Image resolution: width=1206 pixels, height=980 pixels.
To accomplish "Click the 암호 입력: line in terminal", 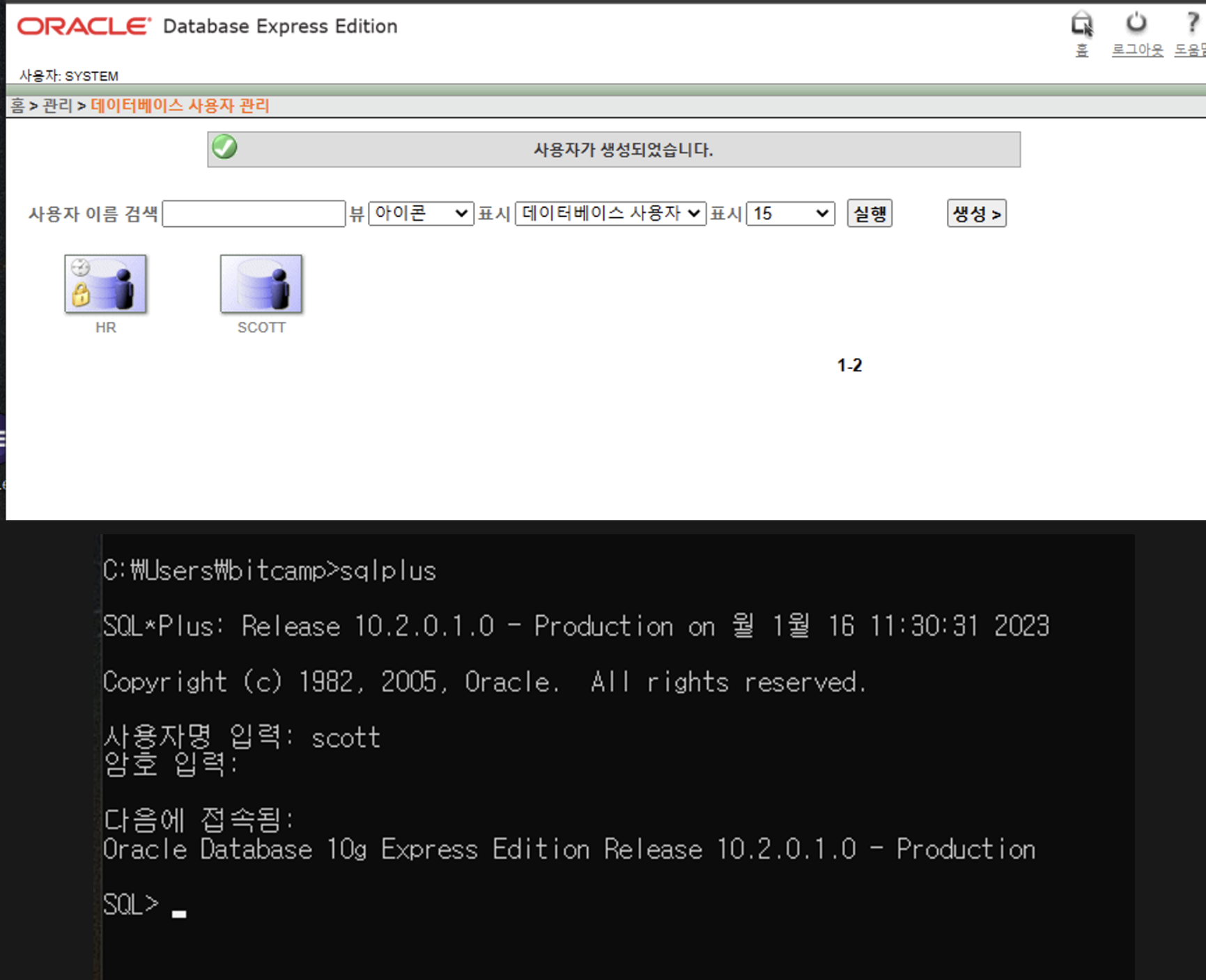I will (x=171, y=764).
